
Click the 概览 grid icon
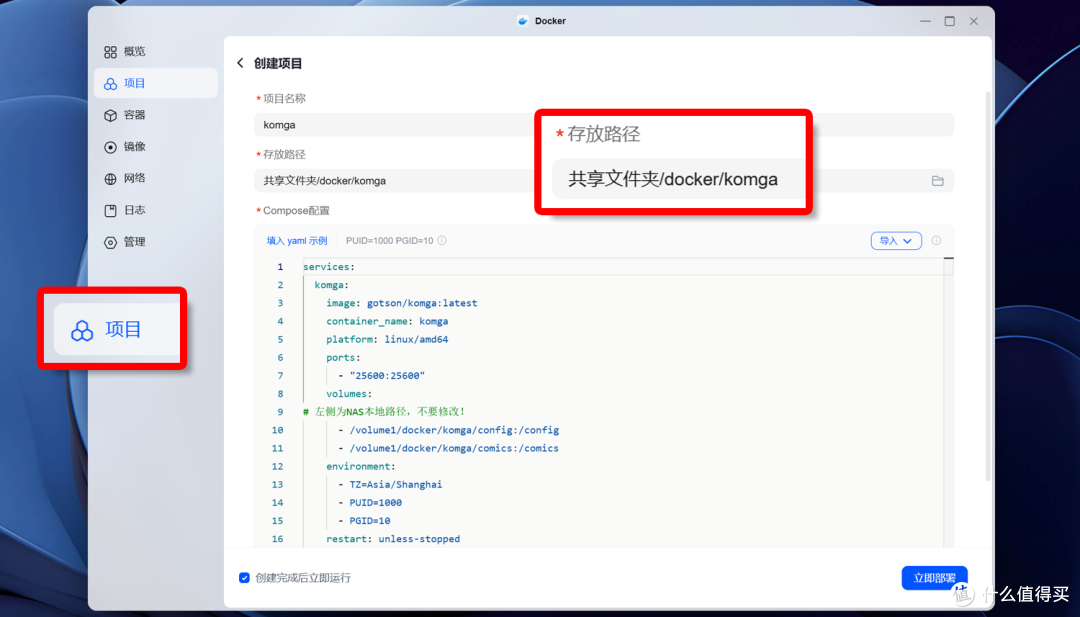point(110,52)
